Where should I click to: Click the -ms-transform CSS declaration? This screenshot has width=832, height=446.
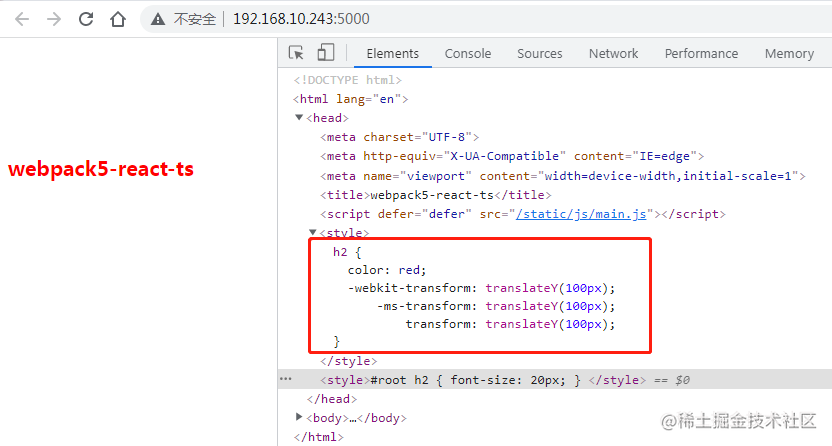click(x=496, y=306)
